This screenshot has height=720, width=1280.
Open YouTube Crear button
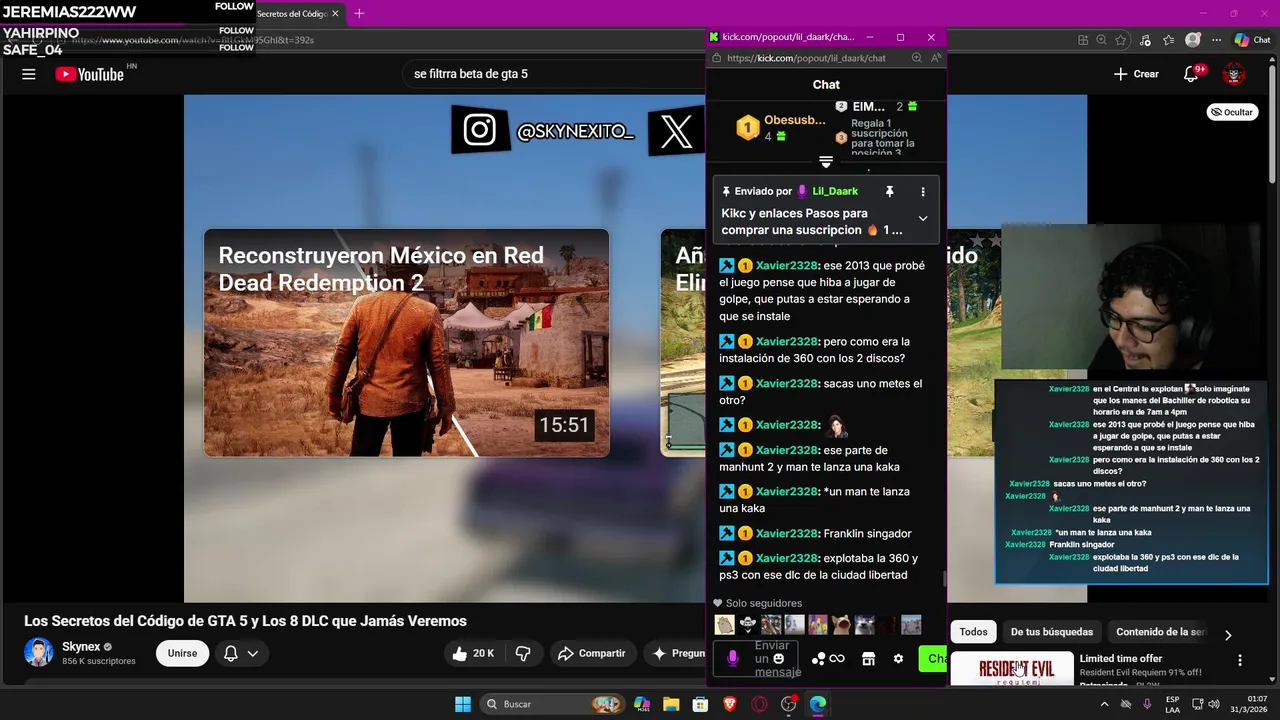tap(1136, 74)
